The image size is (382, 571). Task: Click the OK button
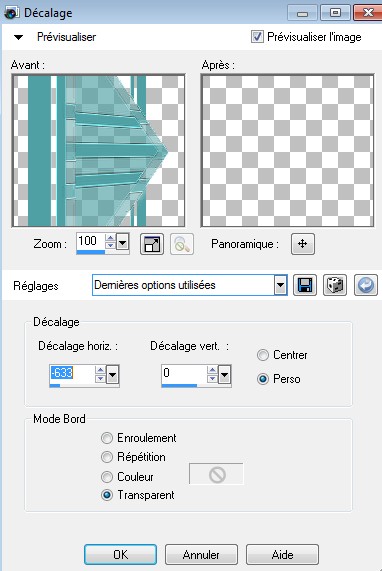(121, 555)
